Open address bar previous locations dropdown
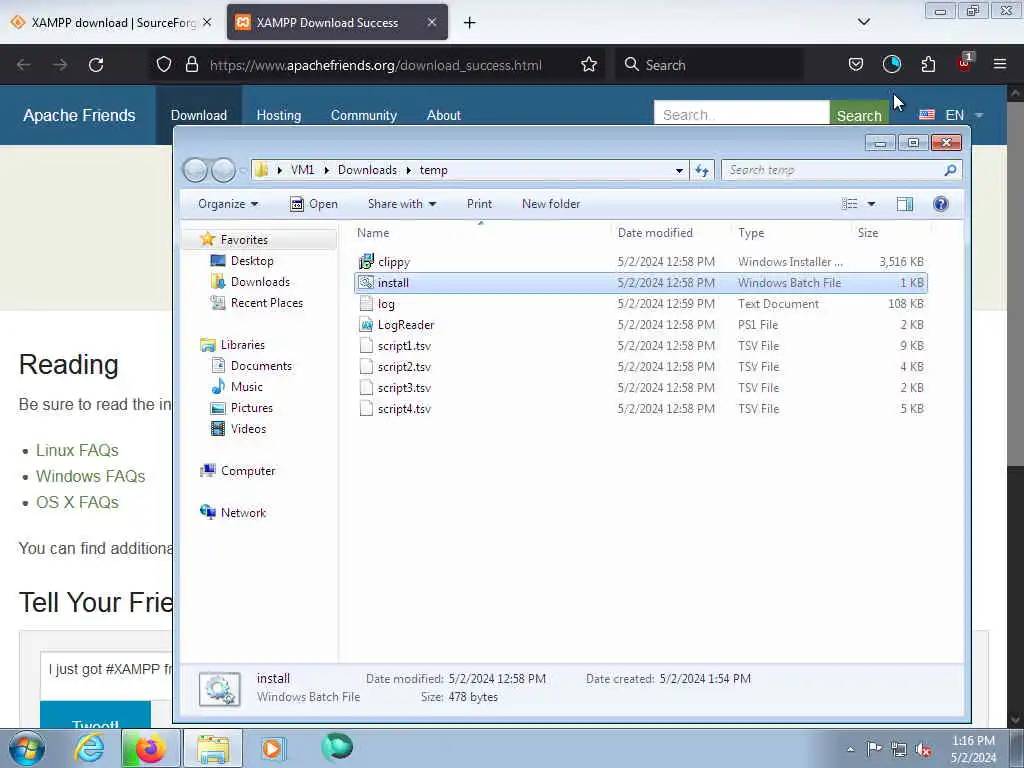This screenshot has height=768, width=1024. (679, 170)
